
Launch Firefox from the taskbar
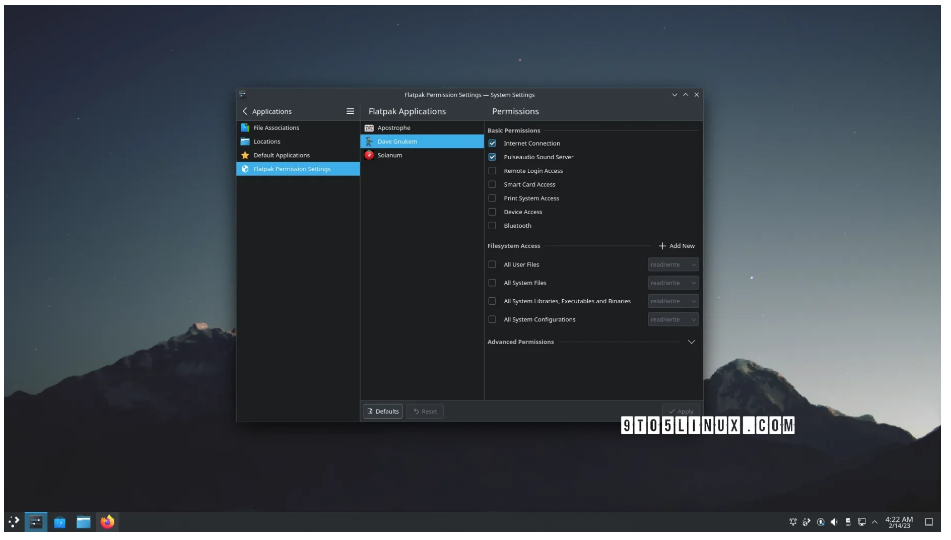[x=107, y=522]
